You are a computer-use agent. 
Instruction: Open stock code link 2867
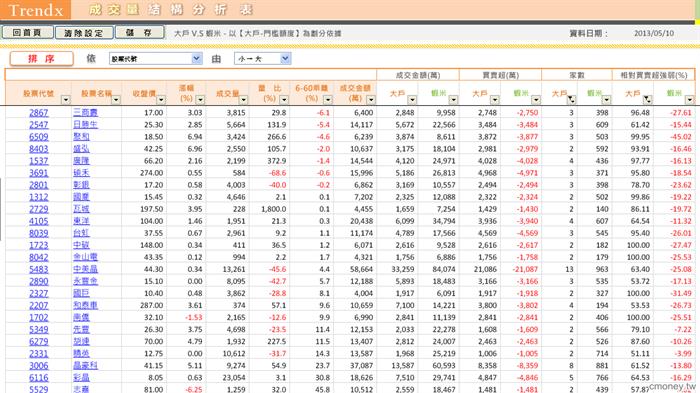click(38, 113)
